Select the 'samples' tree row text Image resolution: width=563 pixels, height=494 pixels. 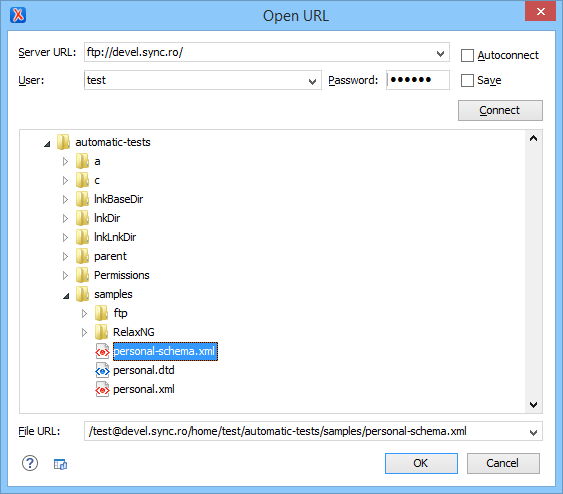113,294
